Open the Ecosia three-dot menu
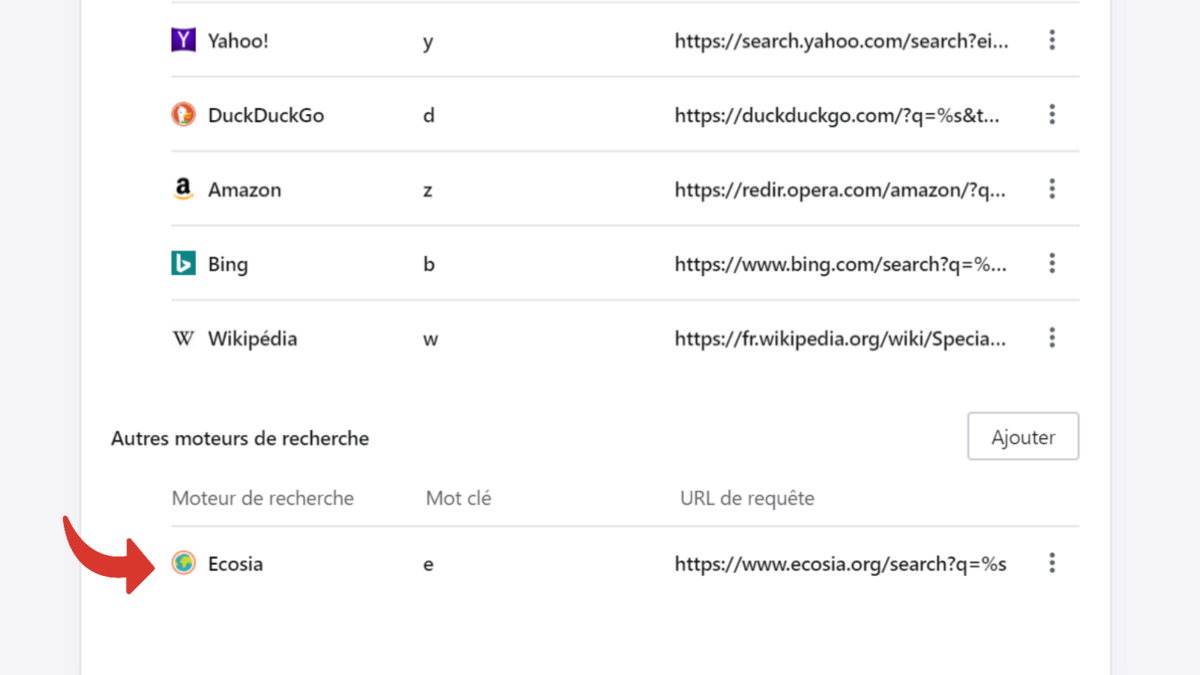Image resolution: width=1200 pixels, height=675 pixels. click(1052, 564)
